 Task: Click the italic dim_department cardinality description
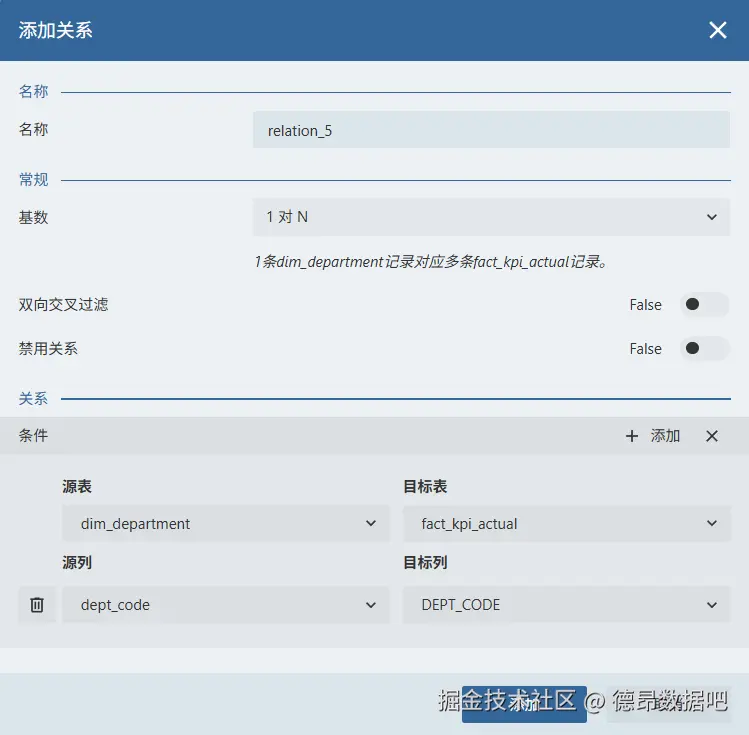pos(431,262)
